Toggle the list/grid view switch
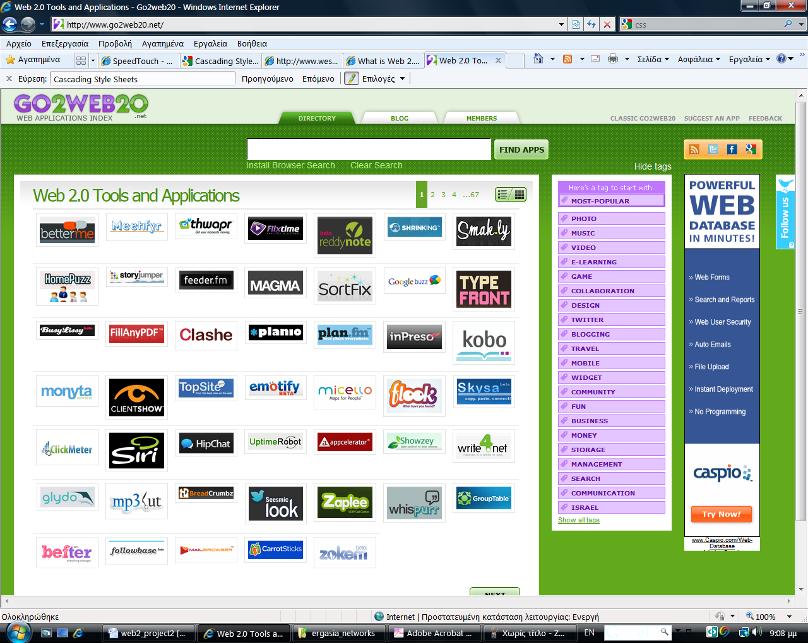Screen dimensions: 808x643 (510, 194)
